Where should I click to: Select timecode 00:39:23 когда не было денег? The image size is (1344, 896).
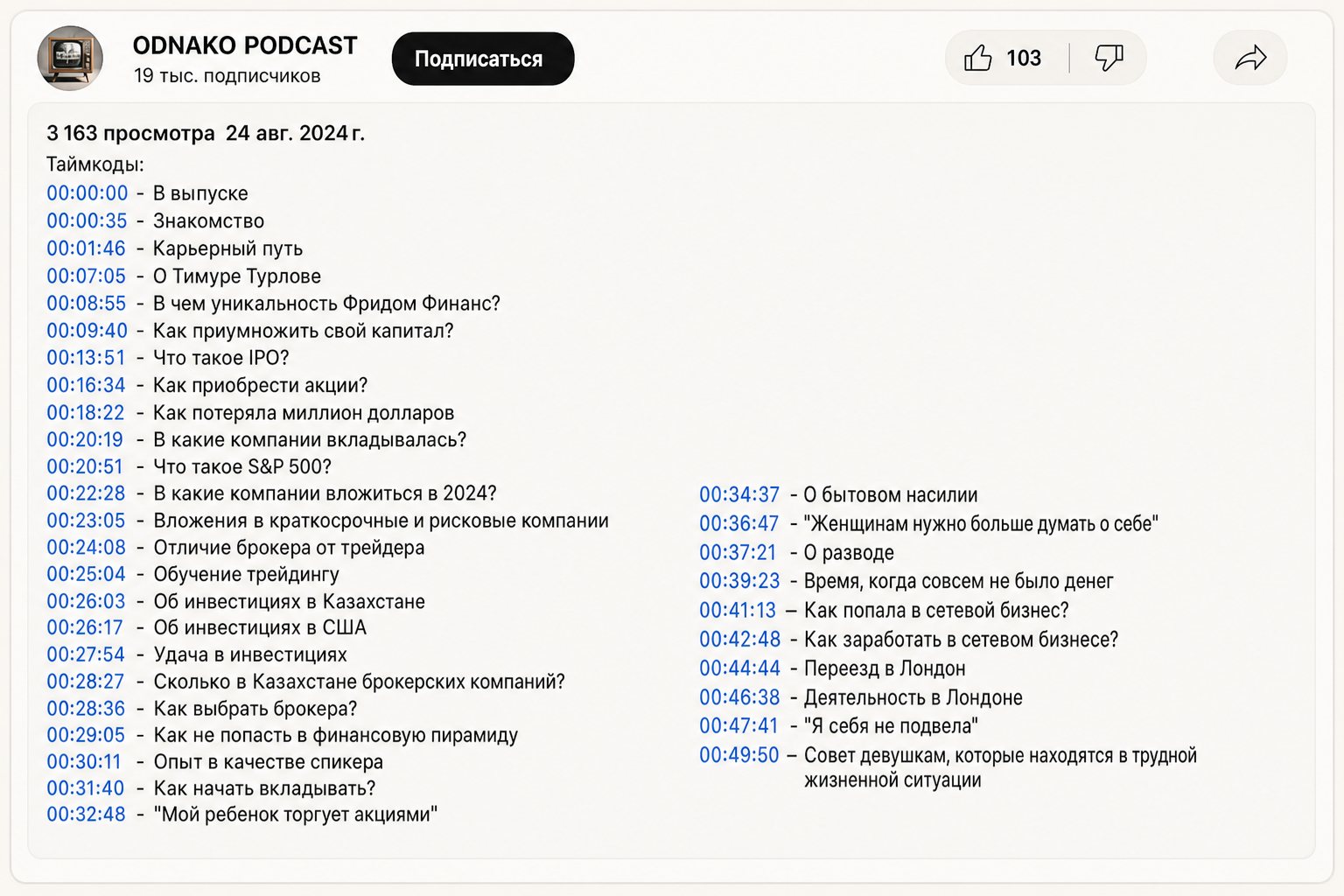pos(739,582)
